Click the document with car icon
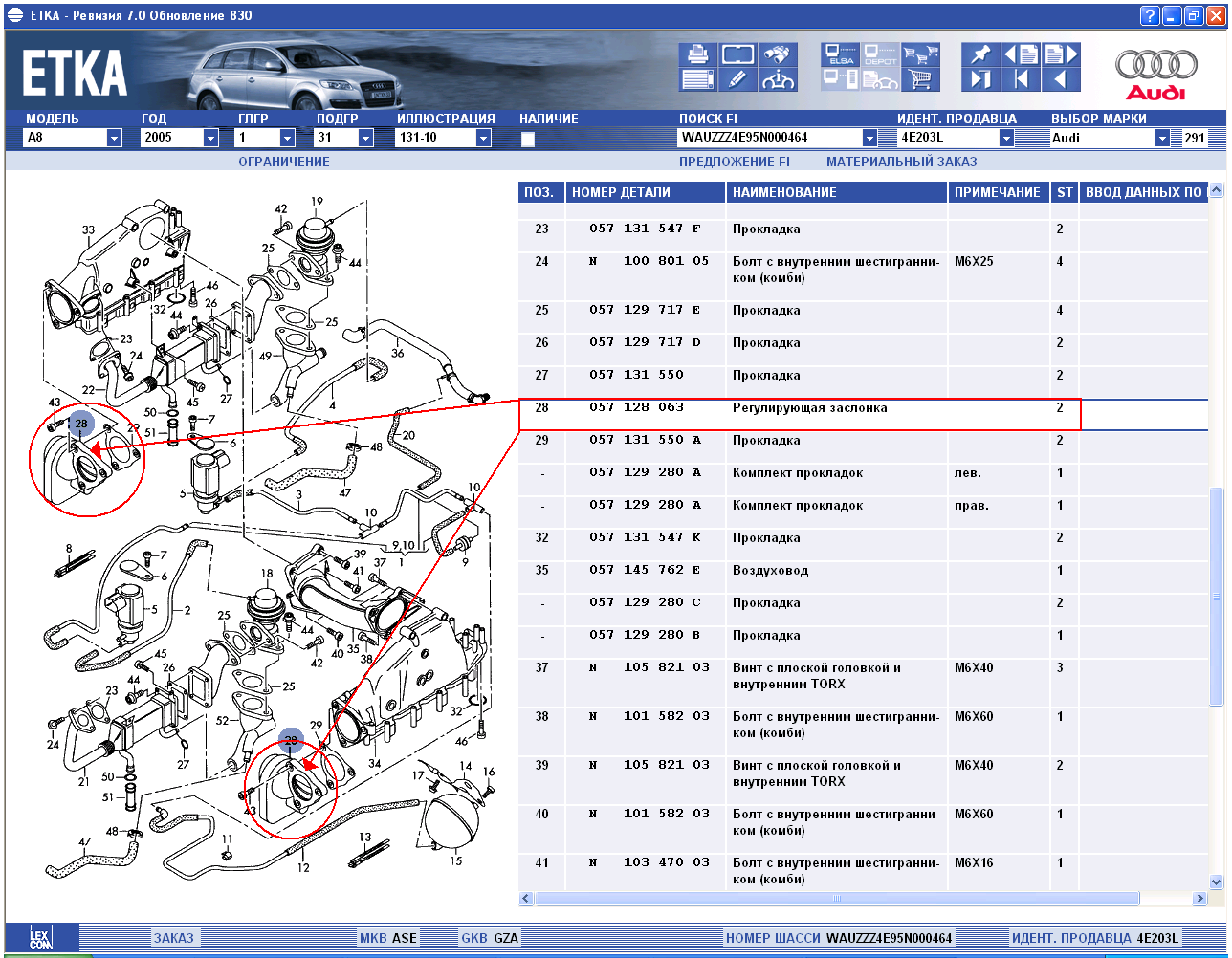The width and height of the screenshot is (1232, 958). click(x=881, y=80)
